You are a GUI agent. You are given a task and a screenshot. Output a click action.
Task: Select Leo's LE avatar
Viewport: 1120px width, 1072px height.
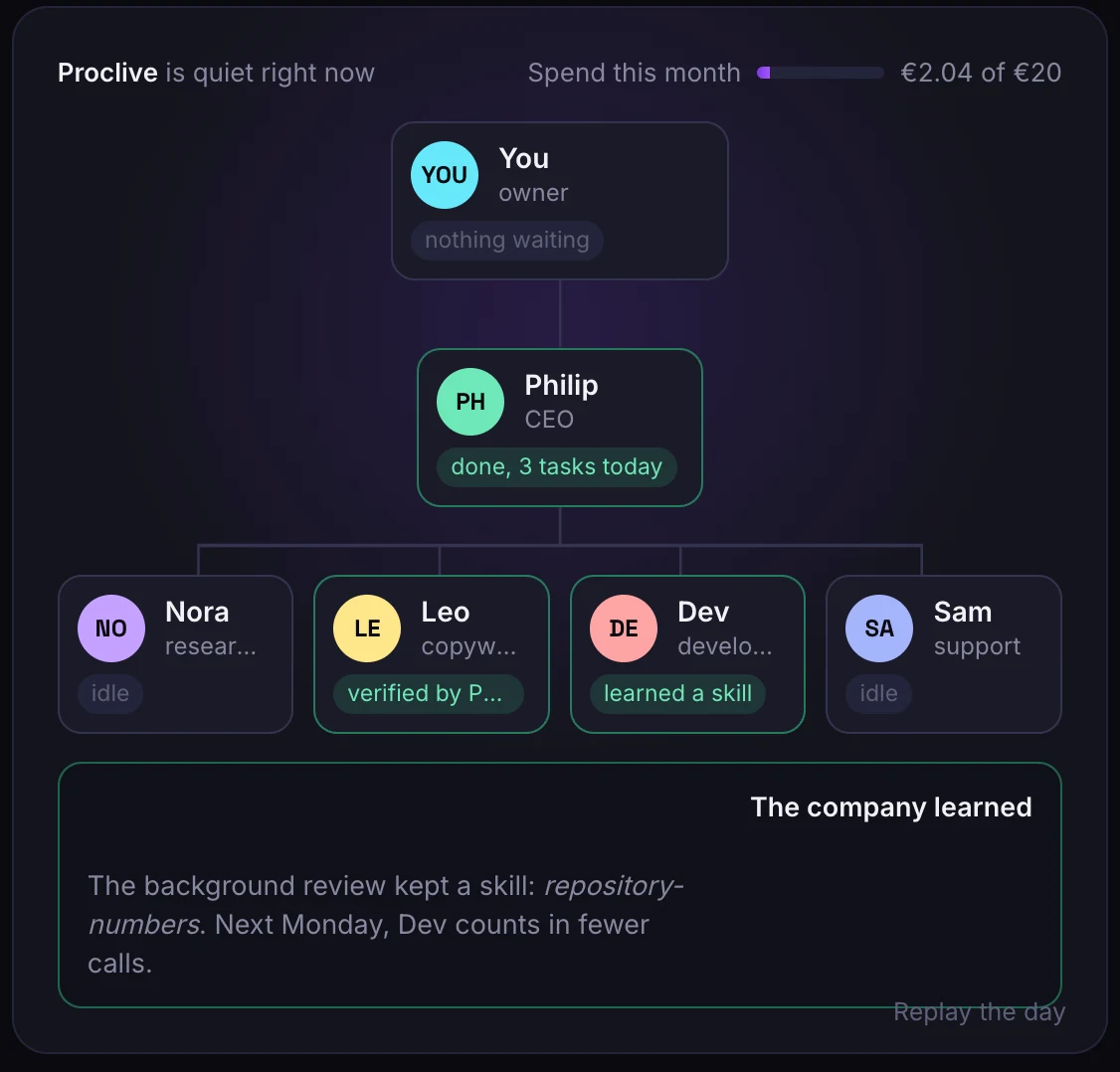(367, 628)
